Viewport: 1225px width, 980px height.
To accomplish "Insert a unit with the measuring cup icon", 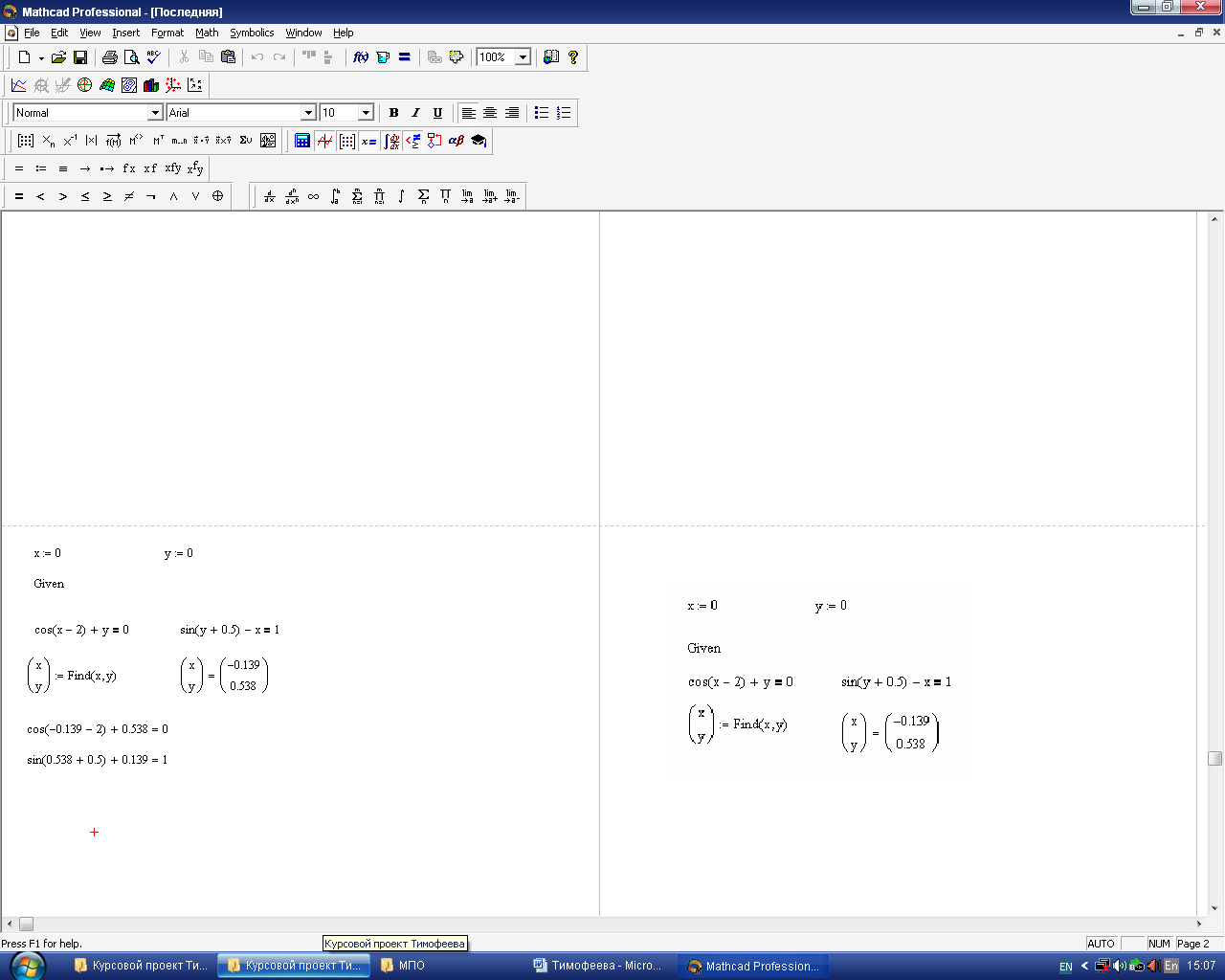I will click(x=383, y=57).
